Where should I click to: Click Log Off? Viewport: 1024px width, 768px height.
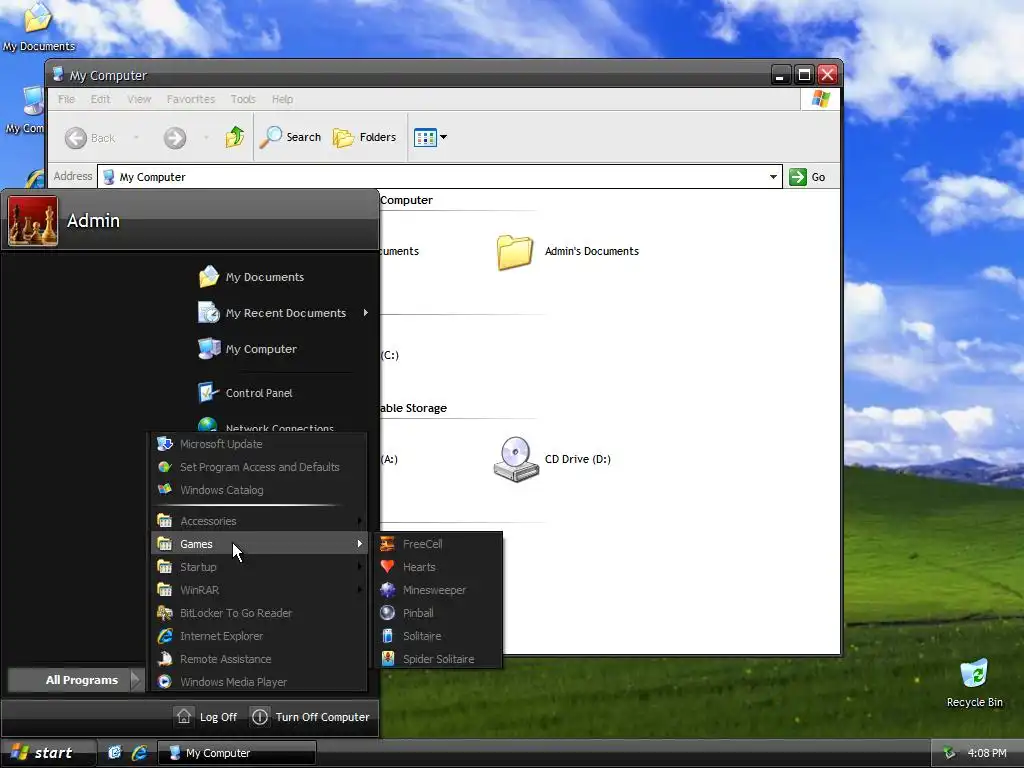click(206, 717)
